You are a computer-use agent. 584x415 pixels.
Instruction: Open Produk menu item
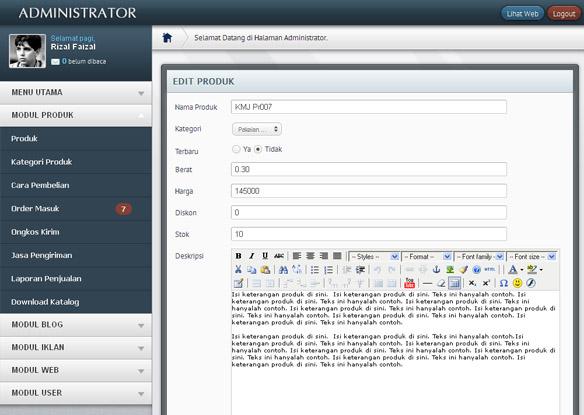point(76,139)
